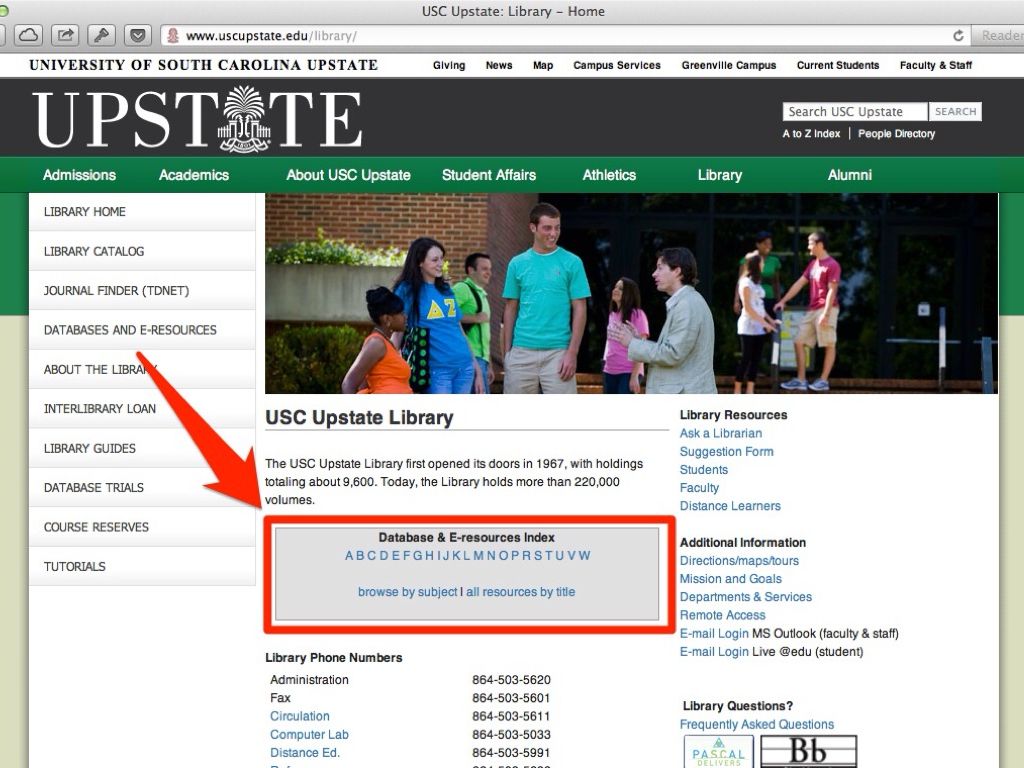1024x768 pixels.
Task: Reload the page with the refresh icon
Action: coord(958,36)
